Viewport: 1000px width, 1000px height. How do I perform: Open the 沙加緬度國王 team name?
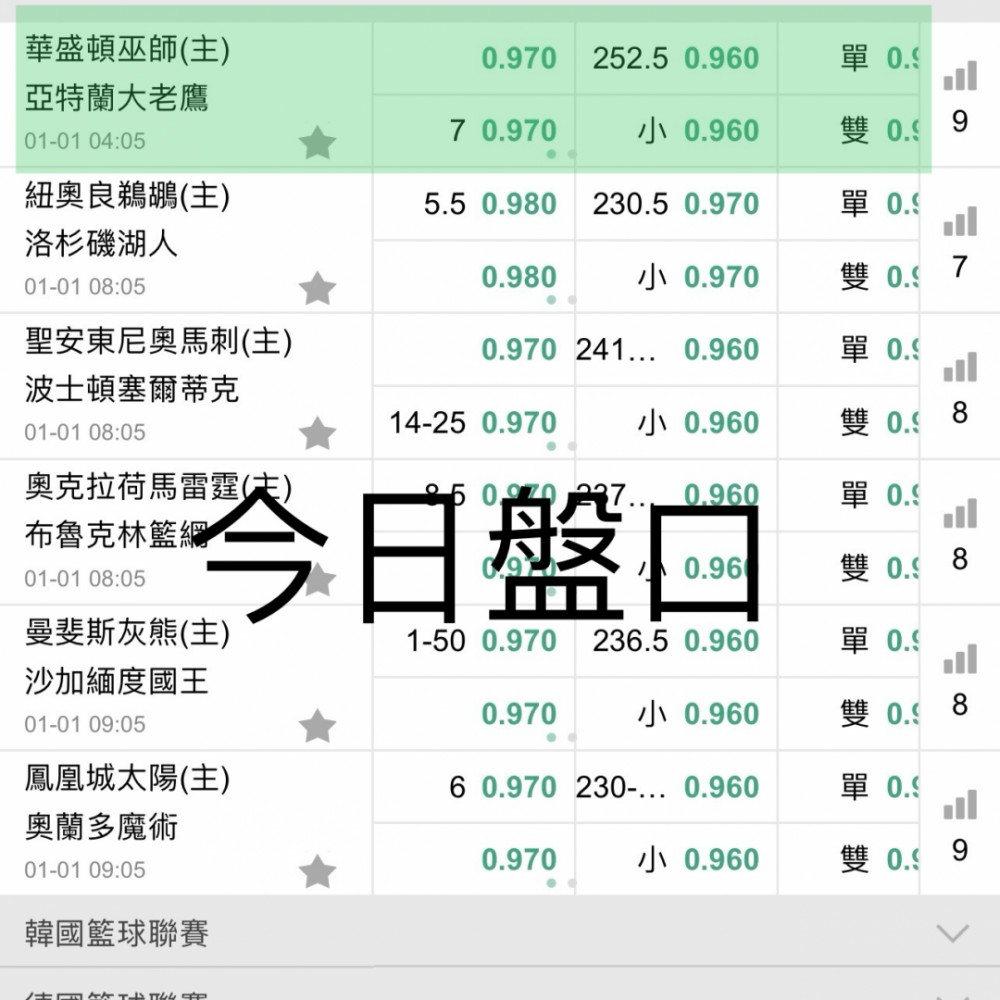(x=117, y=681)
